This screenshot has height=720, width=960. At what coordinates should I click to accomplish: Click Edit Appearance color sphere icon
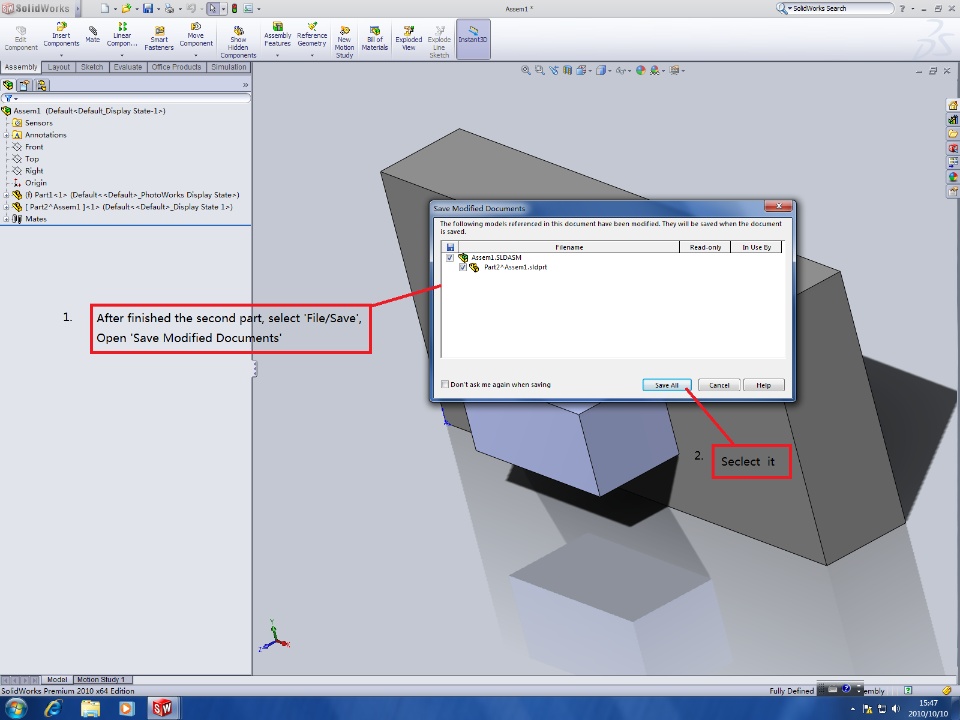[640, 70]
